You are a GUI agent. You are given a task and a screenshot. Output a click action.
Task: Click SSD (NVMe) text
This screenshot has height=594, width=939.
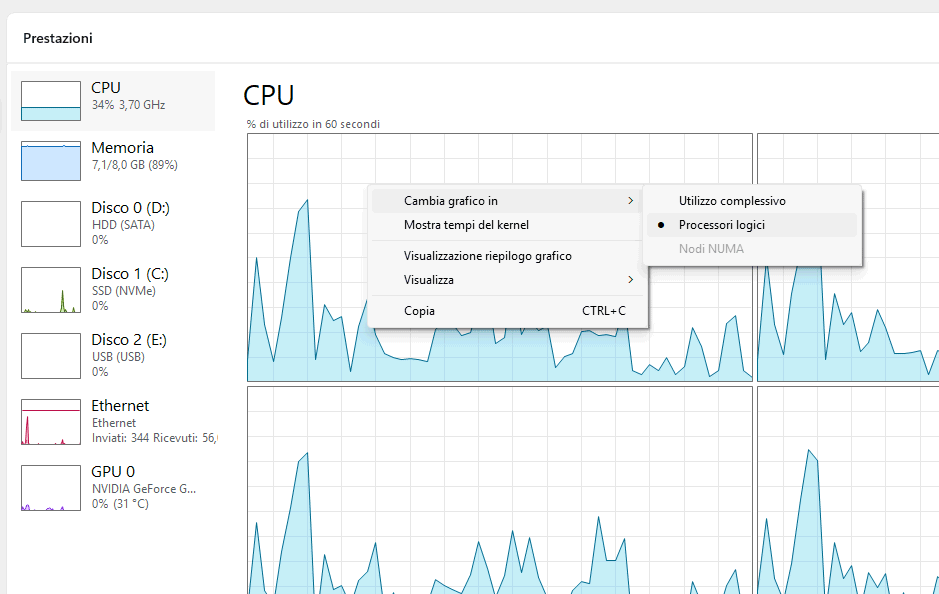click(x=124, y=291)
